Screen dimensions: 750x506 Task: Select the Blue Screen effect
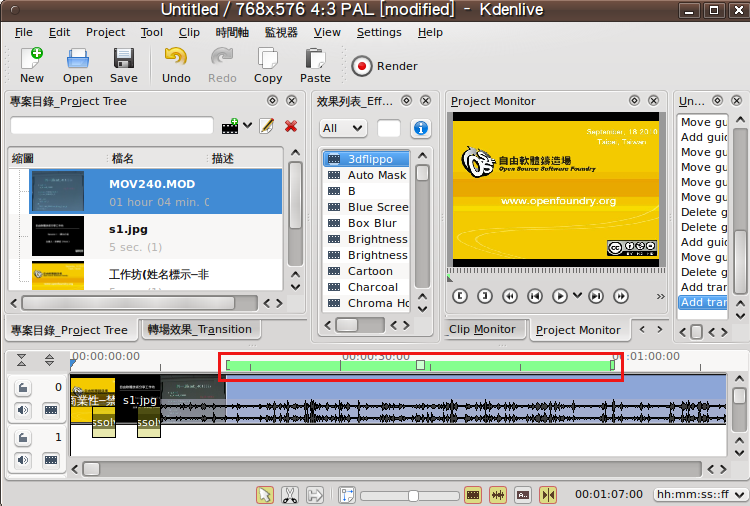click(x=366, y=207)
